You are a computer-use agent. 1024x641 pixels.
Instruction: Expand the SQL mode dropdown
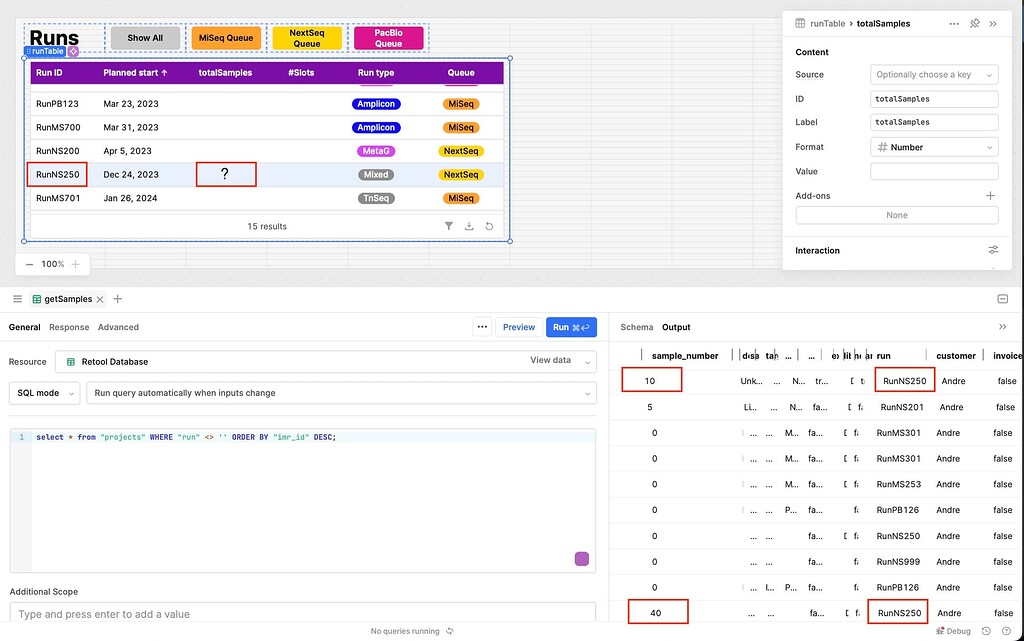click(x=44, y=393)
